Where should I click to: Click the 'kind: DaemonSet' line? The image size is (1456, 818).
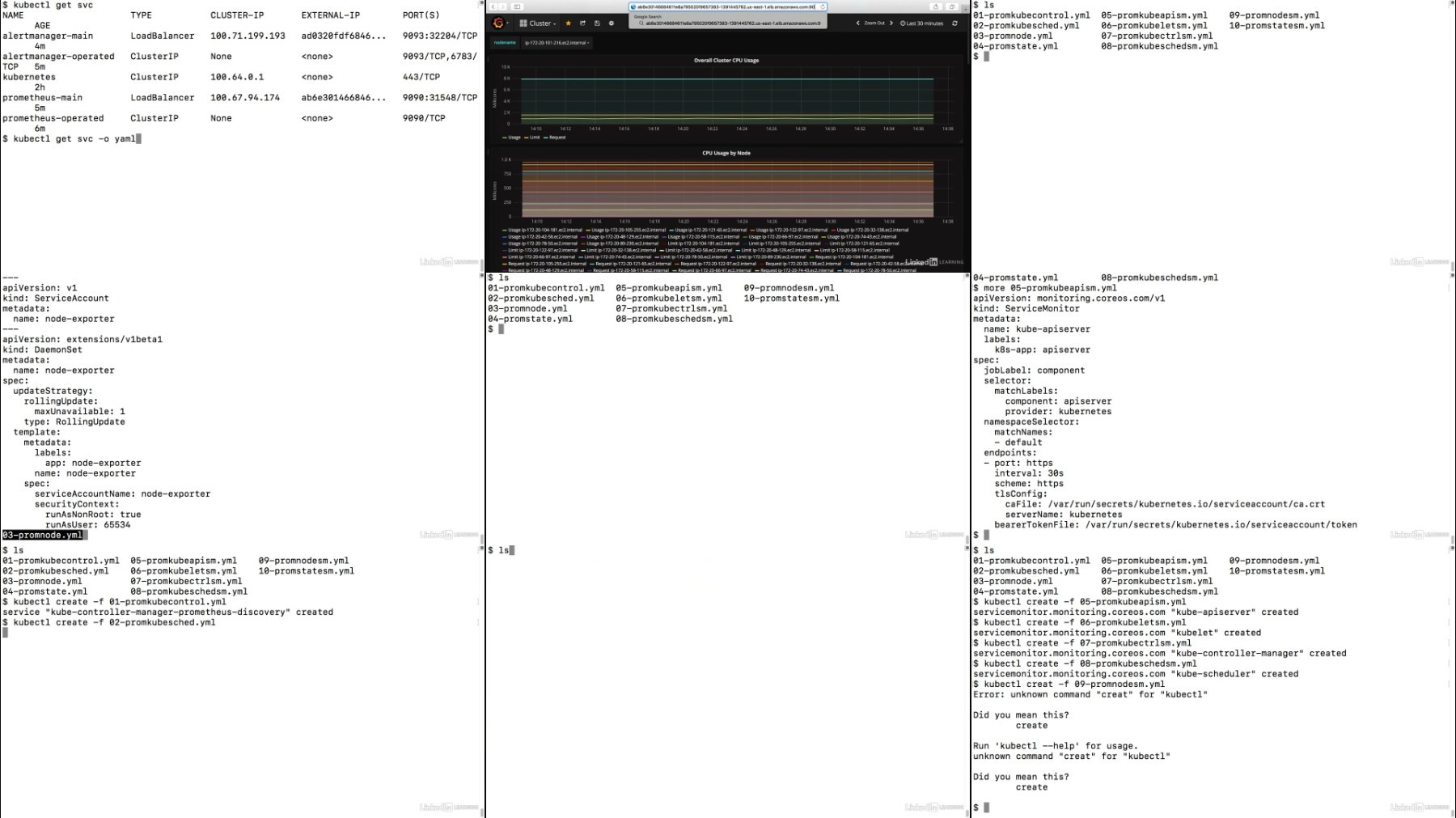pyautogui.click(x=43, y=350)
